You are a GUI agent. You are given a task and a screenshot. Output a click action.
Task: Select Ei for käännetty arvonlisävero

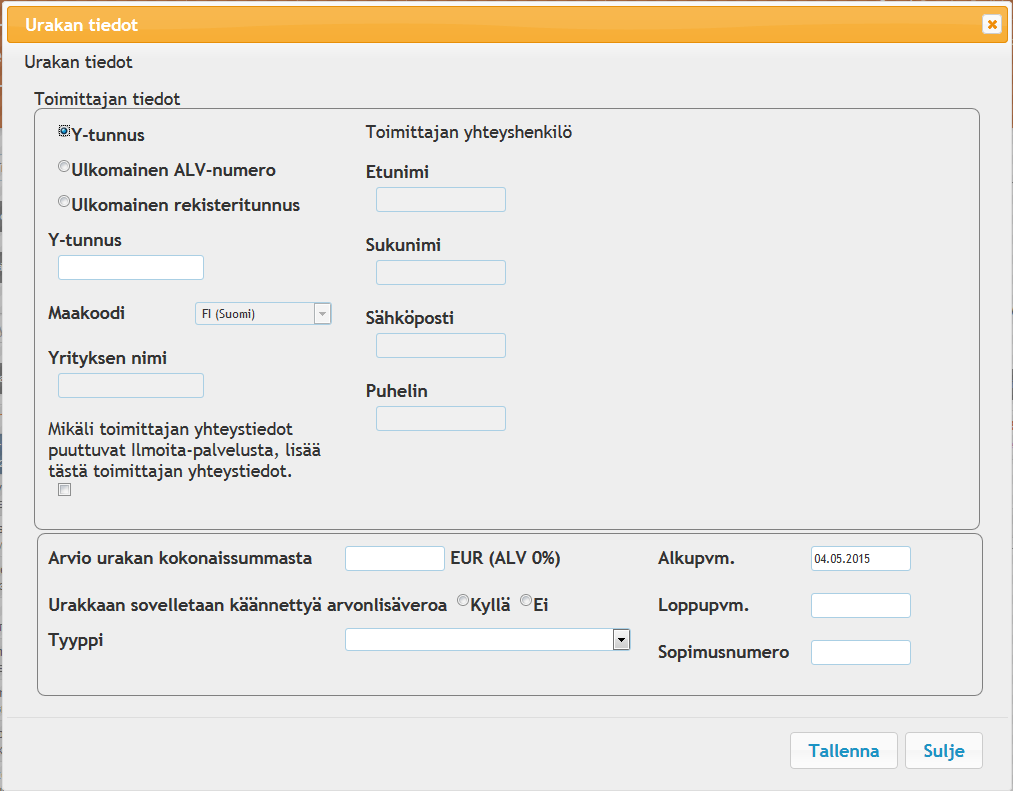(x=526, y=600)
